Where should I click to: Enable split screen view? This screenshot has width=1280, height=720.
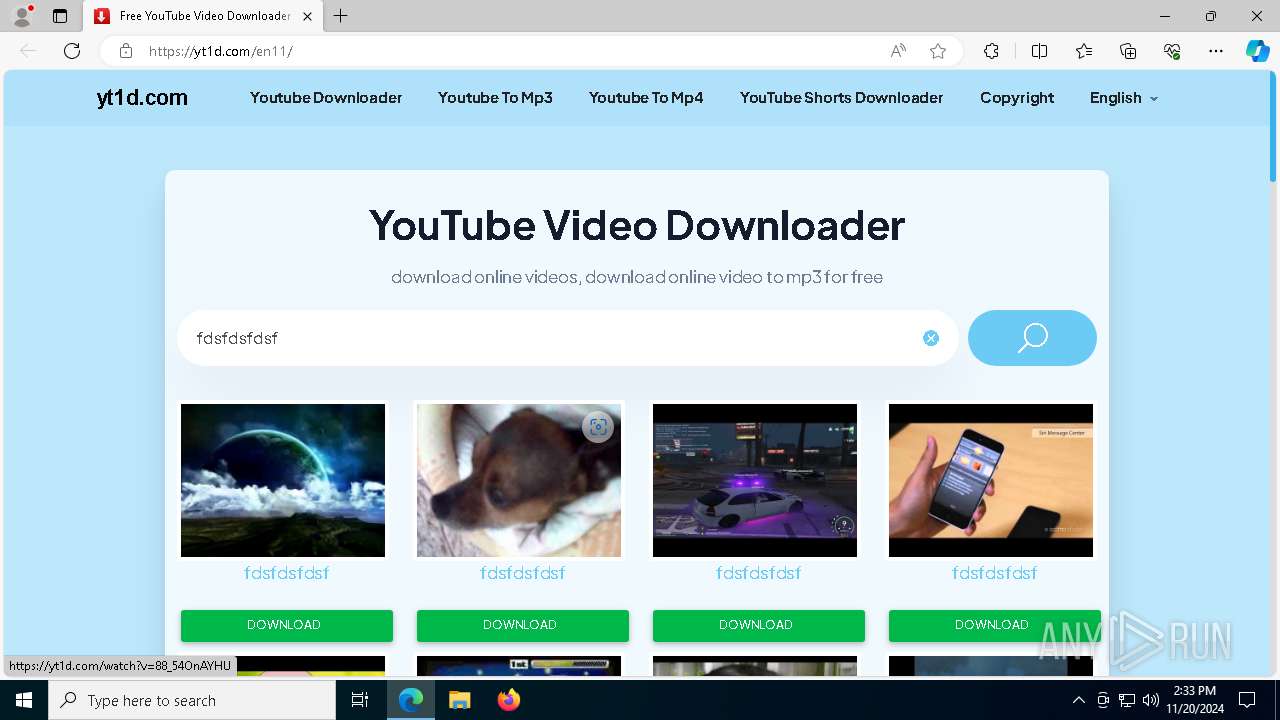[1039, 51]
